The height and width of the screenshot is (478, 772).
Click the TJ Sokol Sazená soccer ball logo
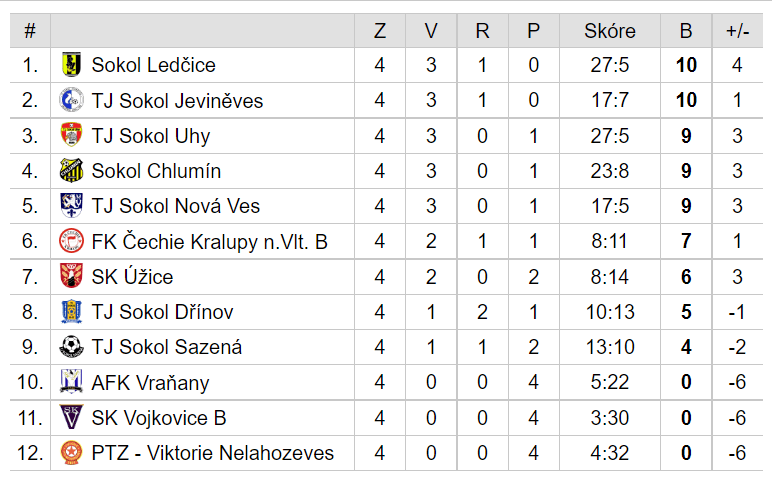coord(71,347)
